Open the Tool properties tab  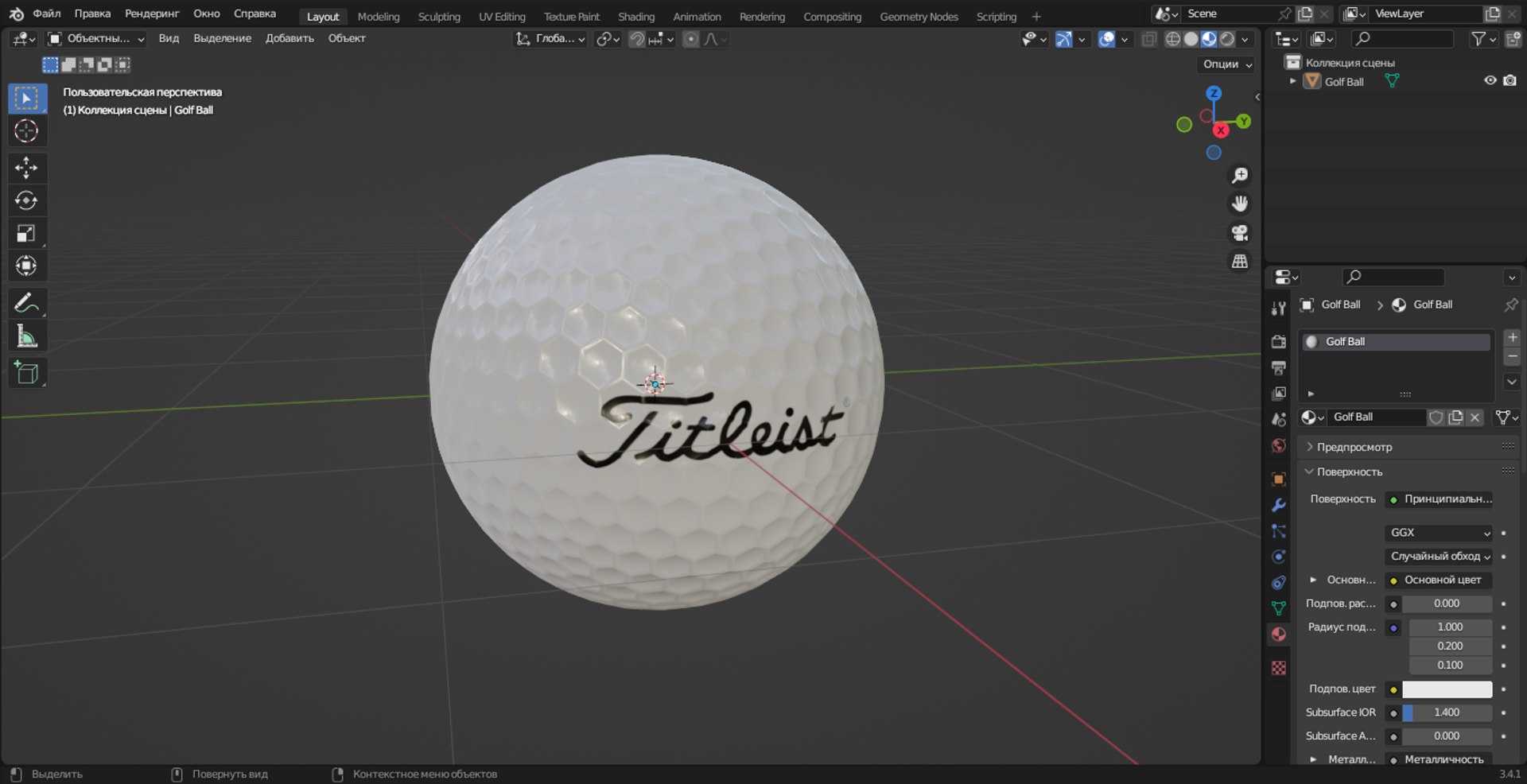pyautogui.click(x=1279, y=308)
